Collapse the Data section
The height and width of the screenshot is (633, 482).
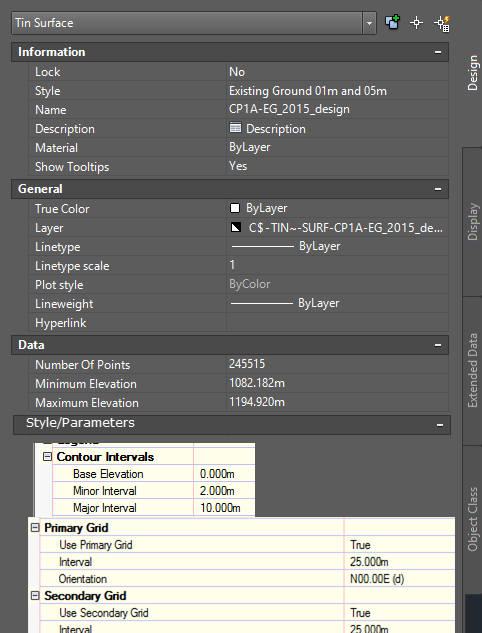(438, 345)
